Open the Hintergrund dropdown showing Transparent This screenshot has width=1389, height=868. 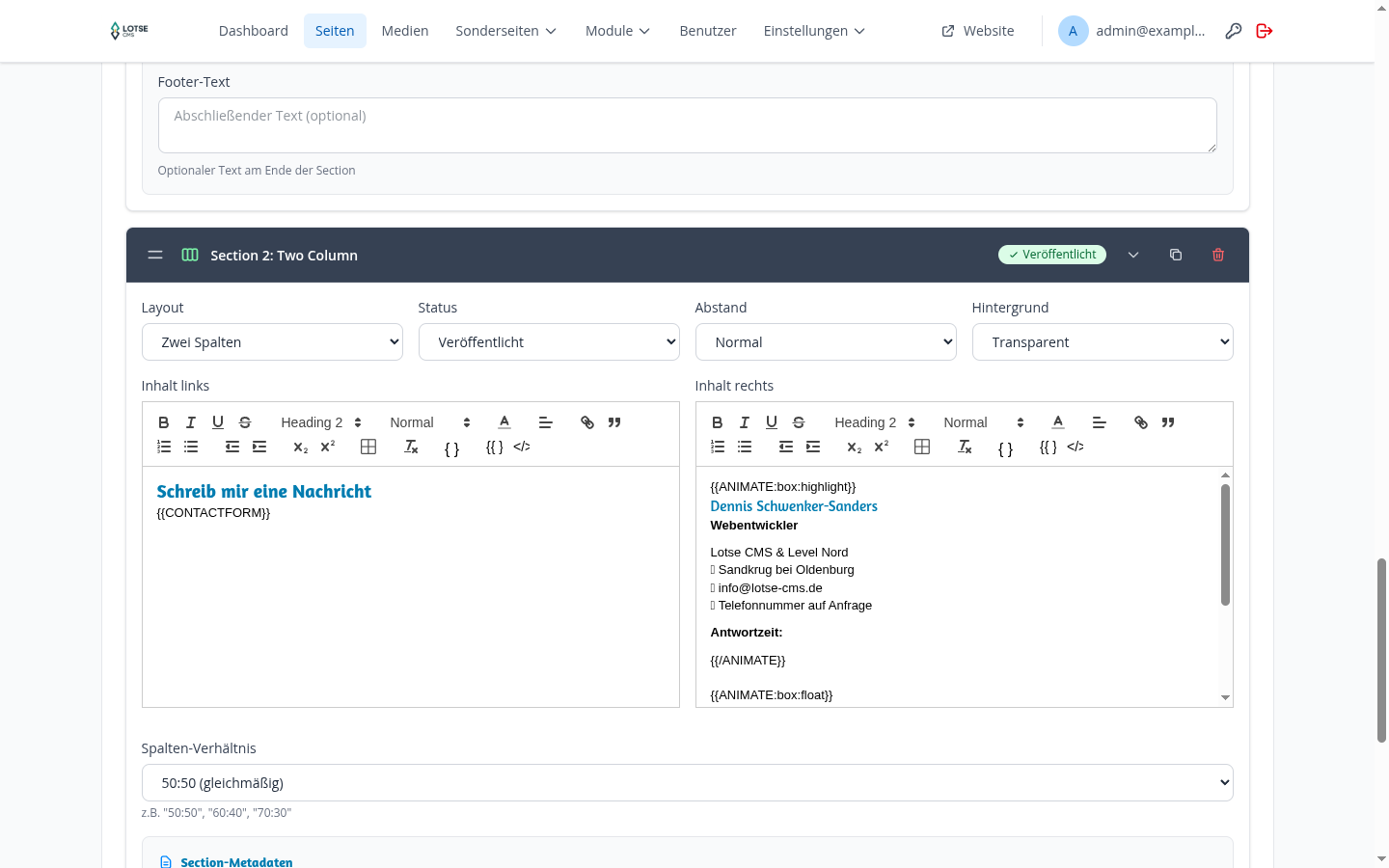tap(1103, 342)
